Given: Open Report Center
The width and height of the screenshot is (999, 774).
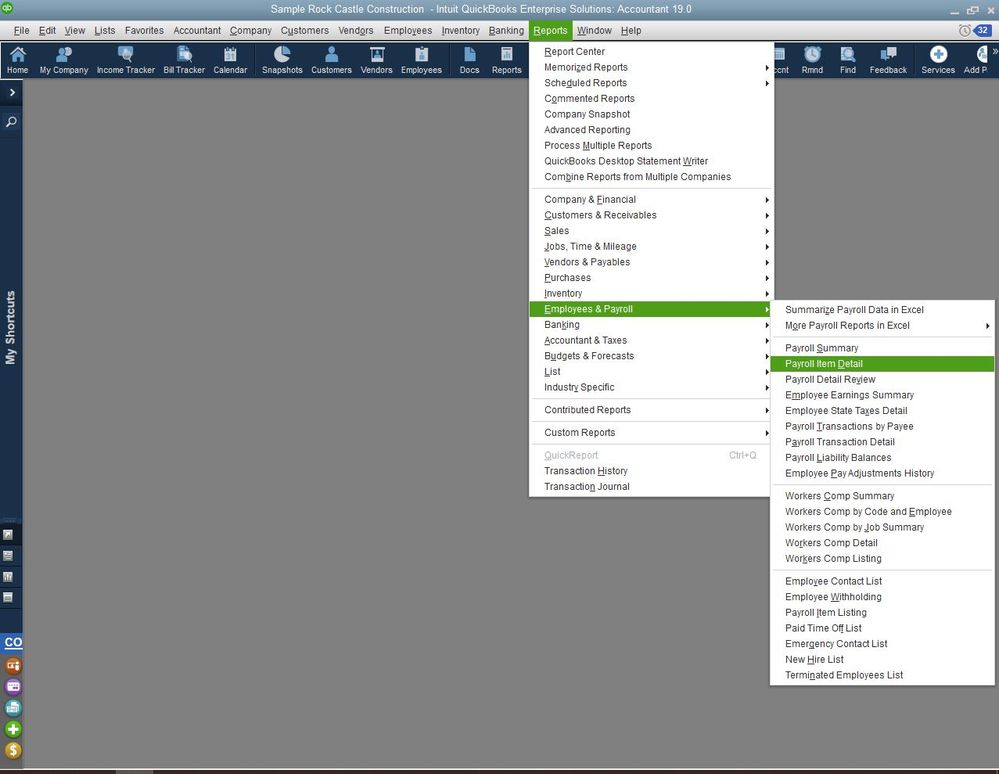Looking at the screenshot, I should coord(651,52).
